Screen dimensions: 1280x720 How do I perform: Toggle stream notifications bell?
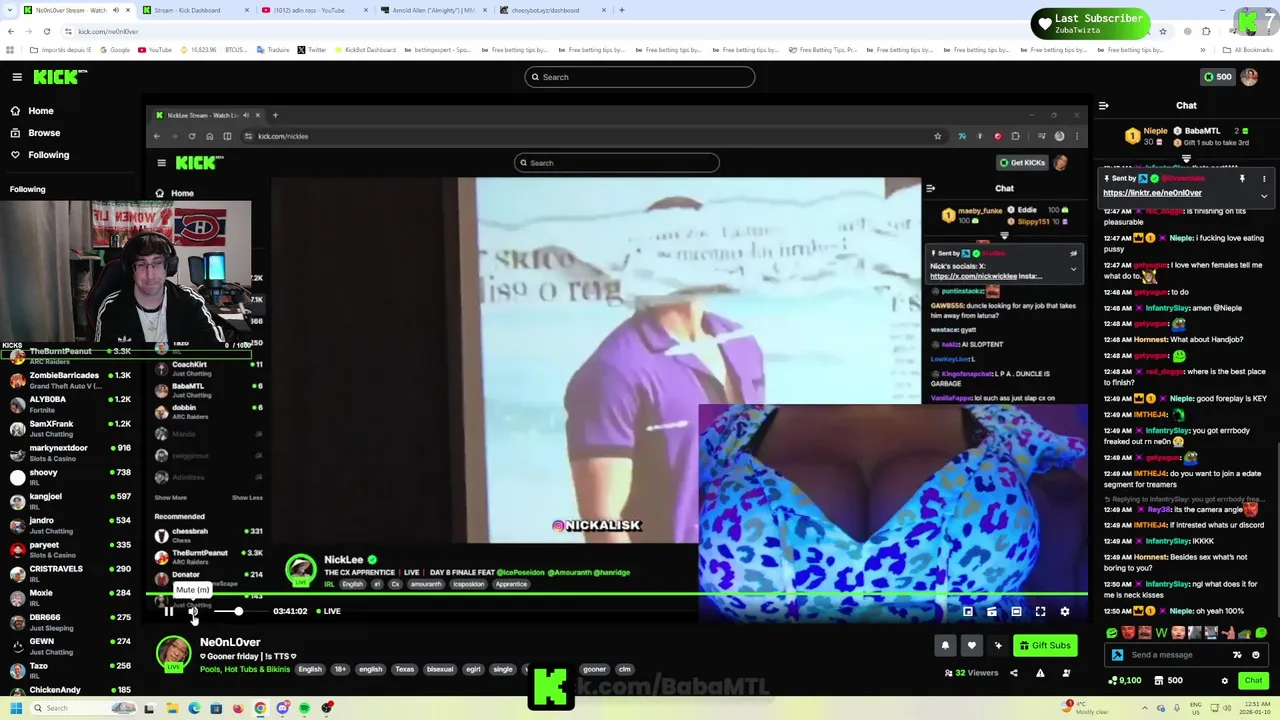point(945,646)
